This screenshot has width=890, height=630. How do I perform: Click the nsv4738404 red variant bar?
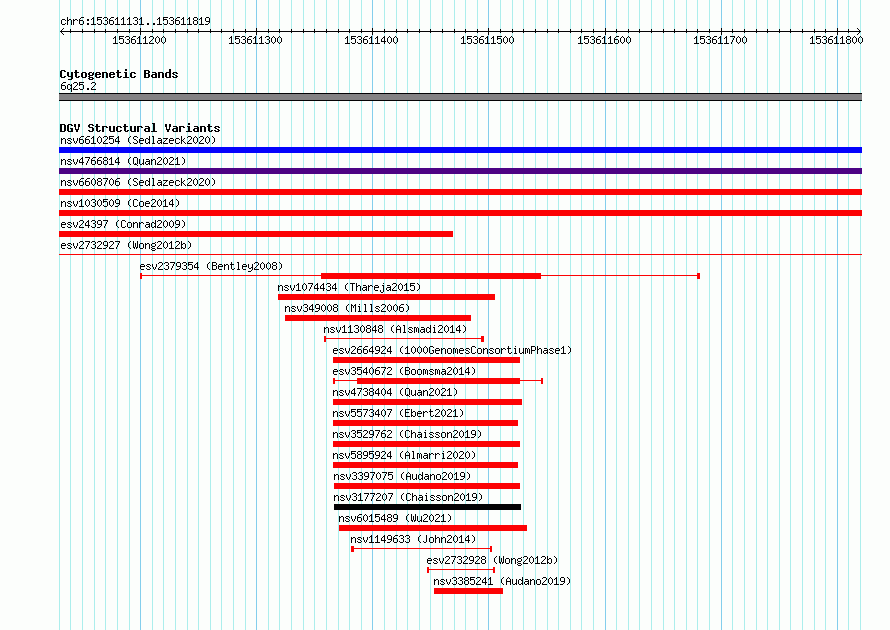[x=427, y=402]
